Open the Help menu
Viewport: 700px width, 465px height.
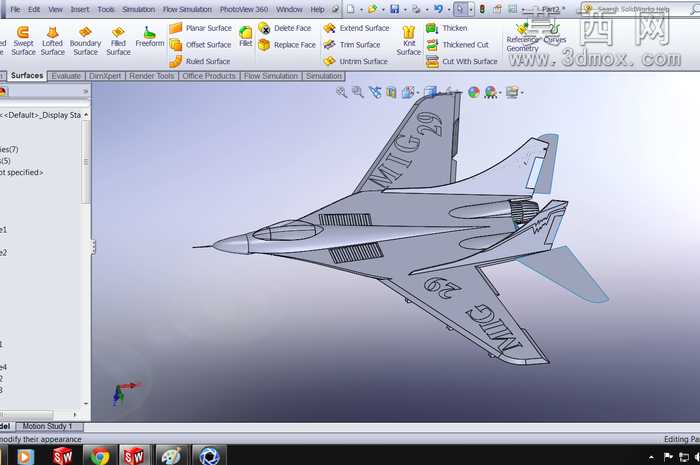(317, 9)
